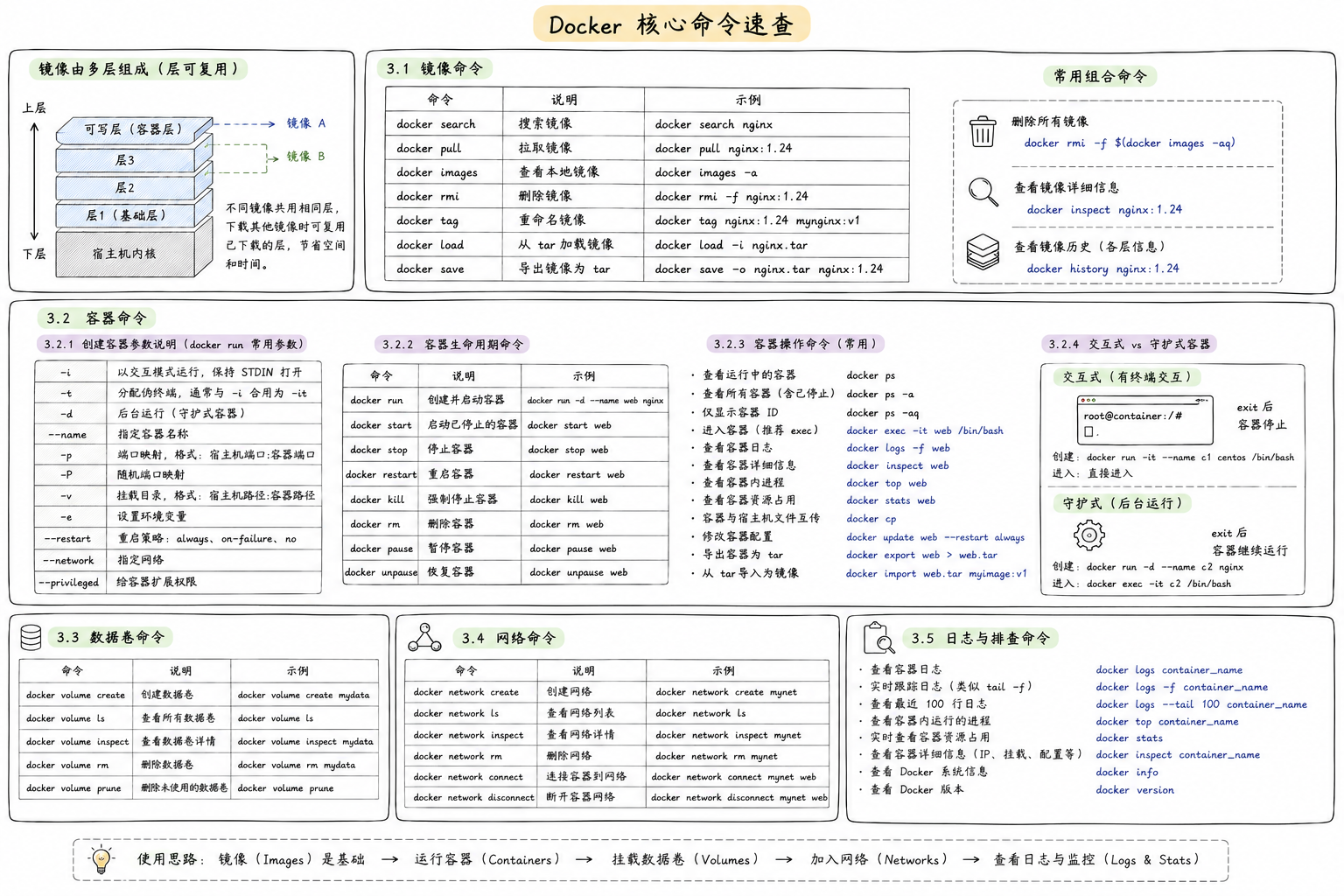Click '挂载数据卷（Volumes）' in the bottom flow
The height and width of the screenshot is (896, 1344).
[686, 859]
